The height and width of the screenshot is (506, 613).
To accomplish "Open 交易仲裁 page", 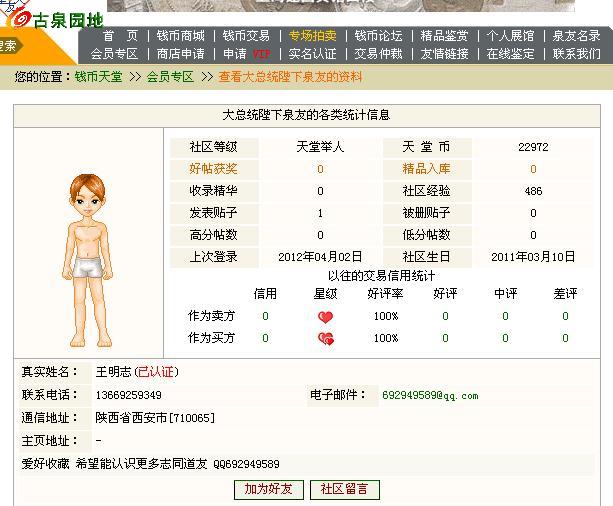I will tap(378, 54).
